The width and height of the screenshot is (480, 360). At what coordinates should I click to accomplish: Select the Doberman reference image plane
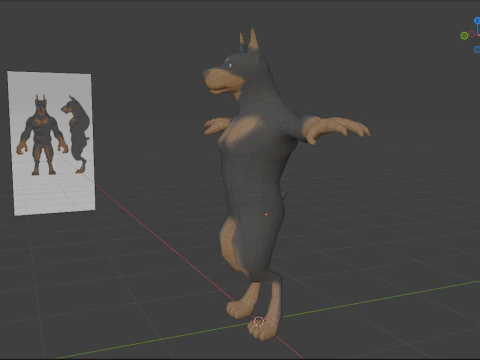pyautogui.click(x=51, y=143)
